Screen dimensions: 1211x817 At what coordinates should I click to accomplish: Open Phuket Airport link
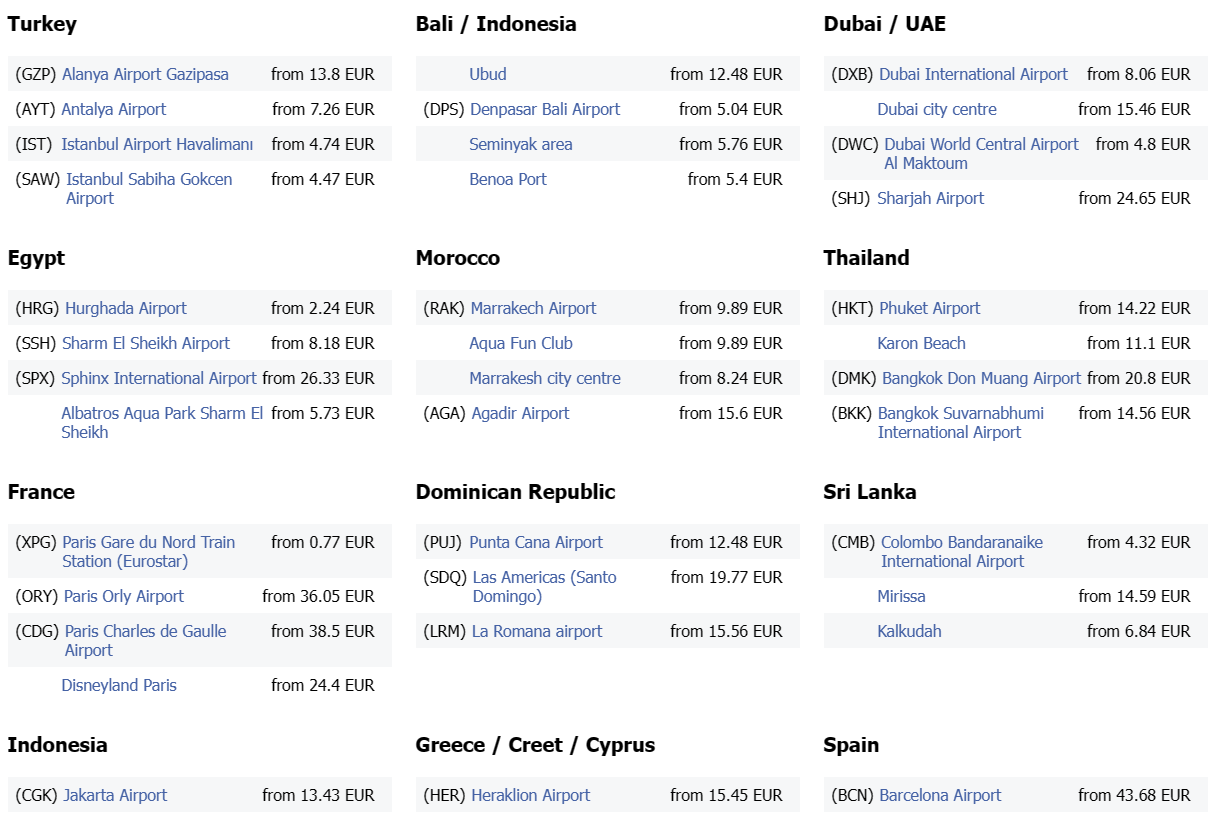point(929,308)
